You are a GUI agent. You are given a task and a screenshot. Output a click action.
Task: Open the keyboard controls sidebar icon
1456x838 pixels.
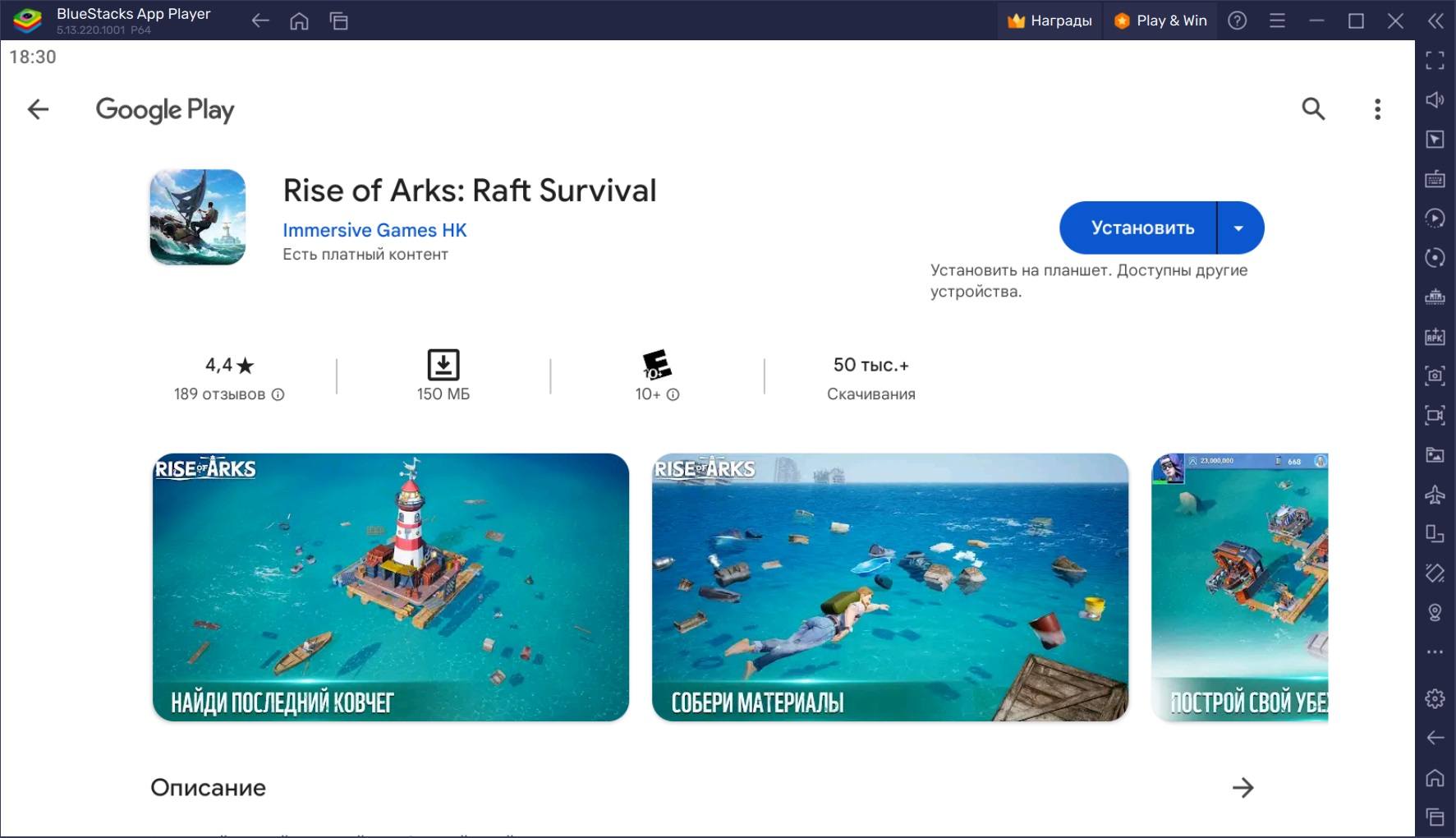(1435, 178)
